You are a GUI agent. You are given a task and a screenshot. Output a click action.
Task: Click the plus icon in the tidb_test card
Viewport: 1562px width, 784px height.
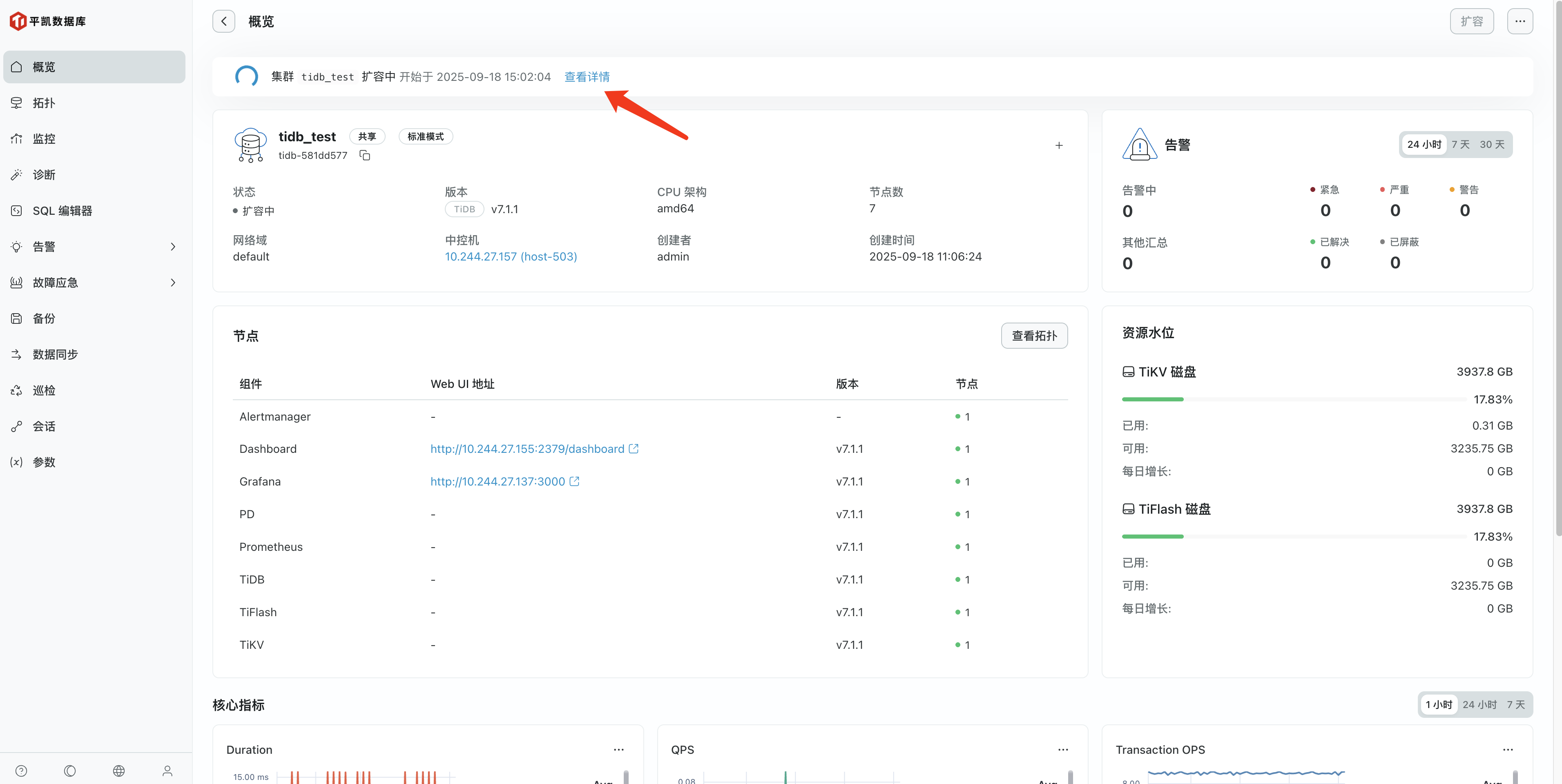tap(1059, 145)
